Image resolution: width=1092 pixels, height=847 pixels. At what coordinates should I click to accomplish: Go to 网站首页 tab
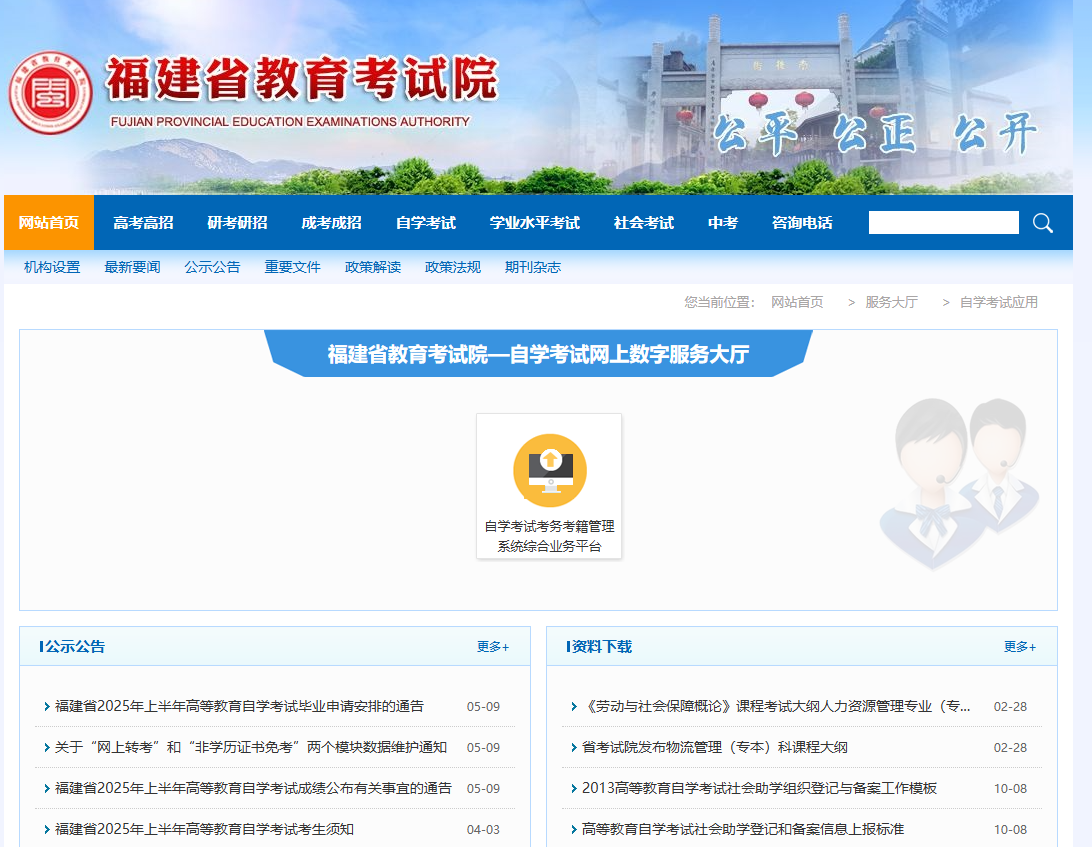[49, 223]
